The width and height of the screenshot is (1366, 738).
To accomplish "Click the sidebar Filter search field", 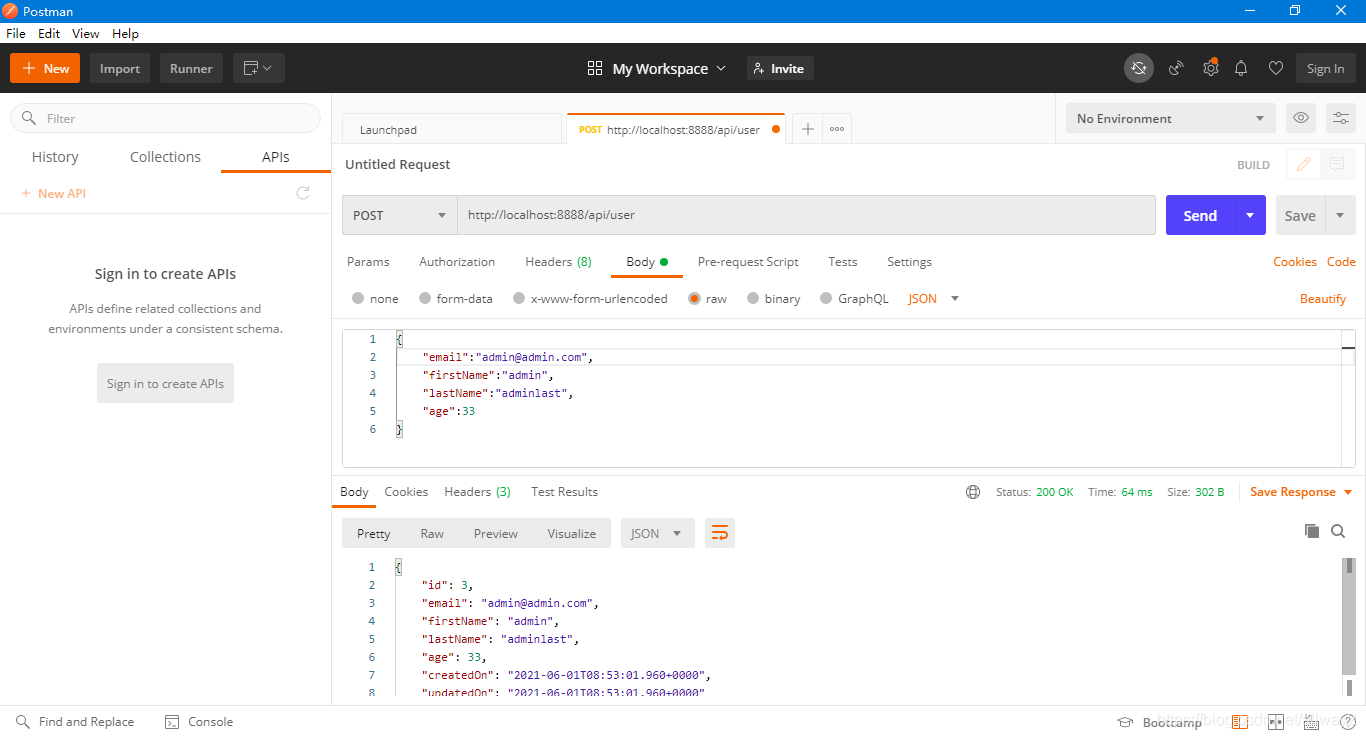I will [165, 118].
